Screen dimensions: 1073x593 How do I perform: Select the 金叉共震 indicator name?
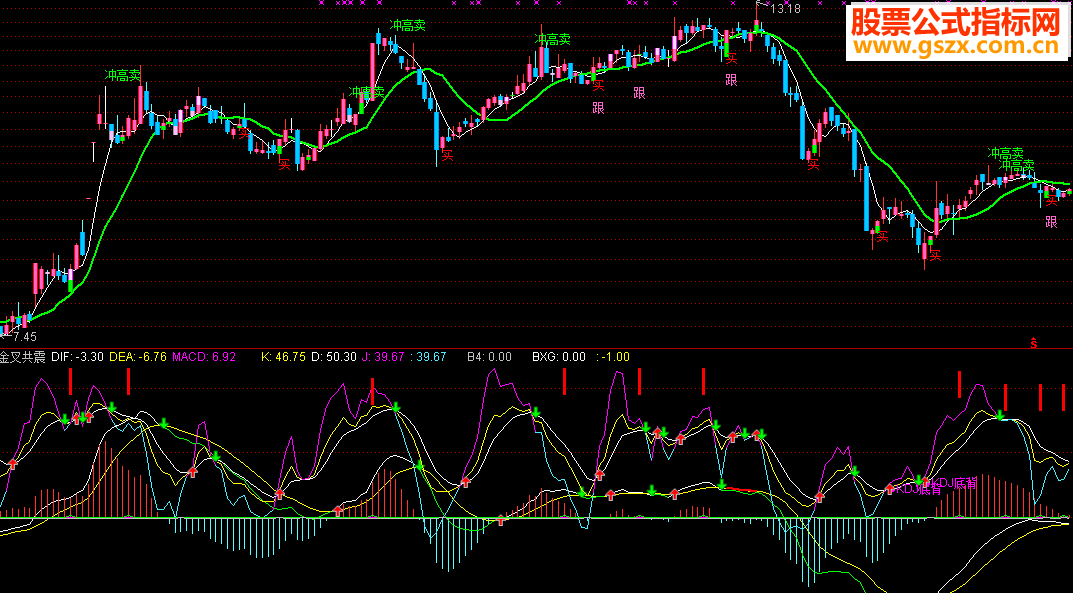coord(23,356)
